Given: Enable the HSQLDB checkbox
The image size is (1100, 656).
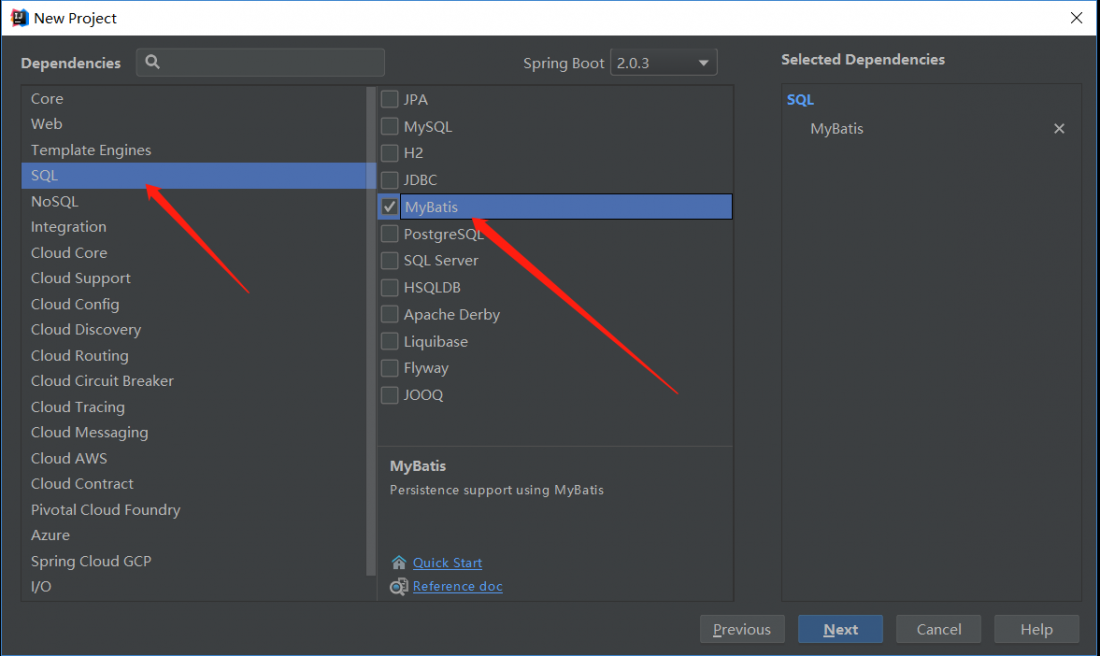Looking at the screenshot, I should click(x=389, y=288).
